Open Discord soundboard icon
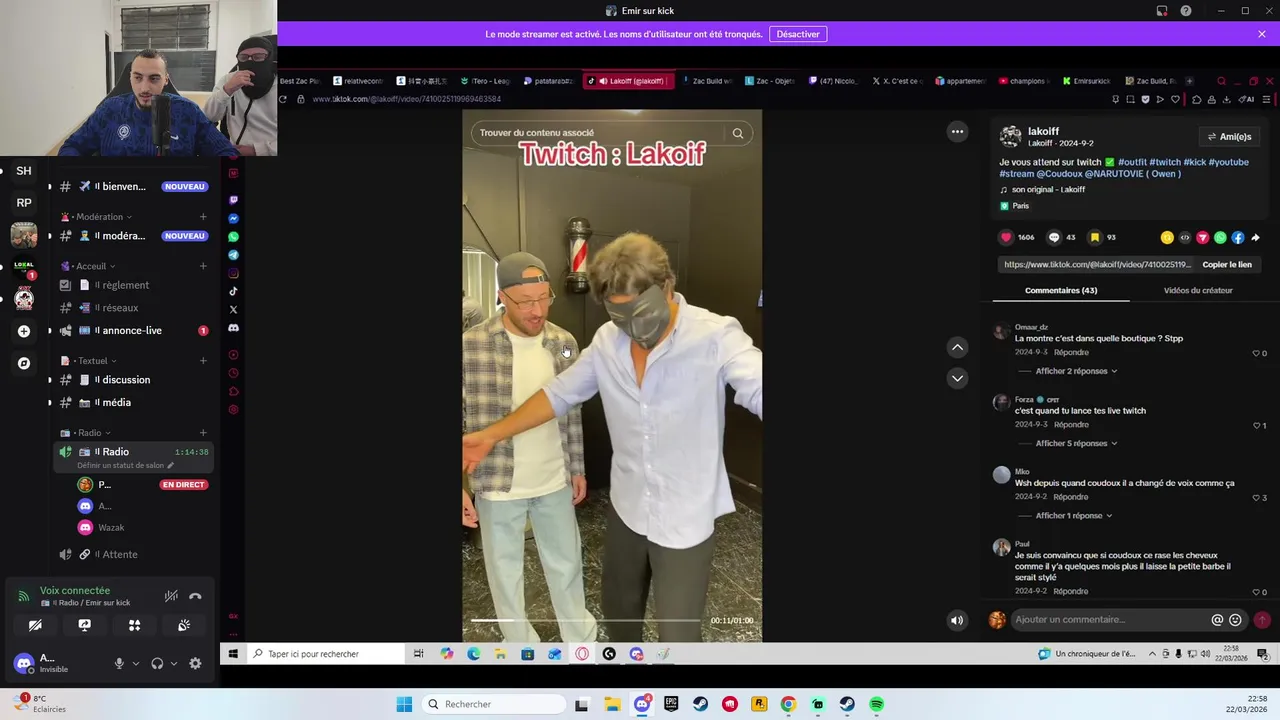This screenshot has height=720, width=1280. coord(184,626)
